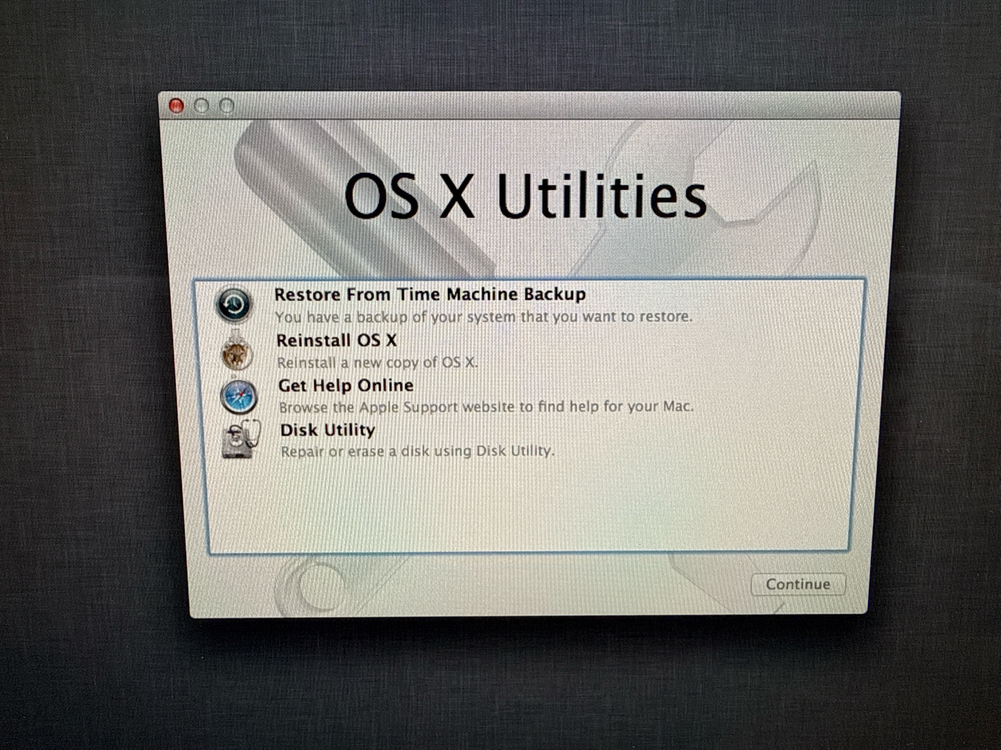Click "Reinstall a new copy of OS X" description

[x=377, y=361]
